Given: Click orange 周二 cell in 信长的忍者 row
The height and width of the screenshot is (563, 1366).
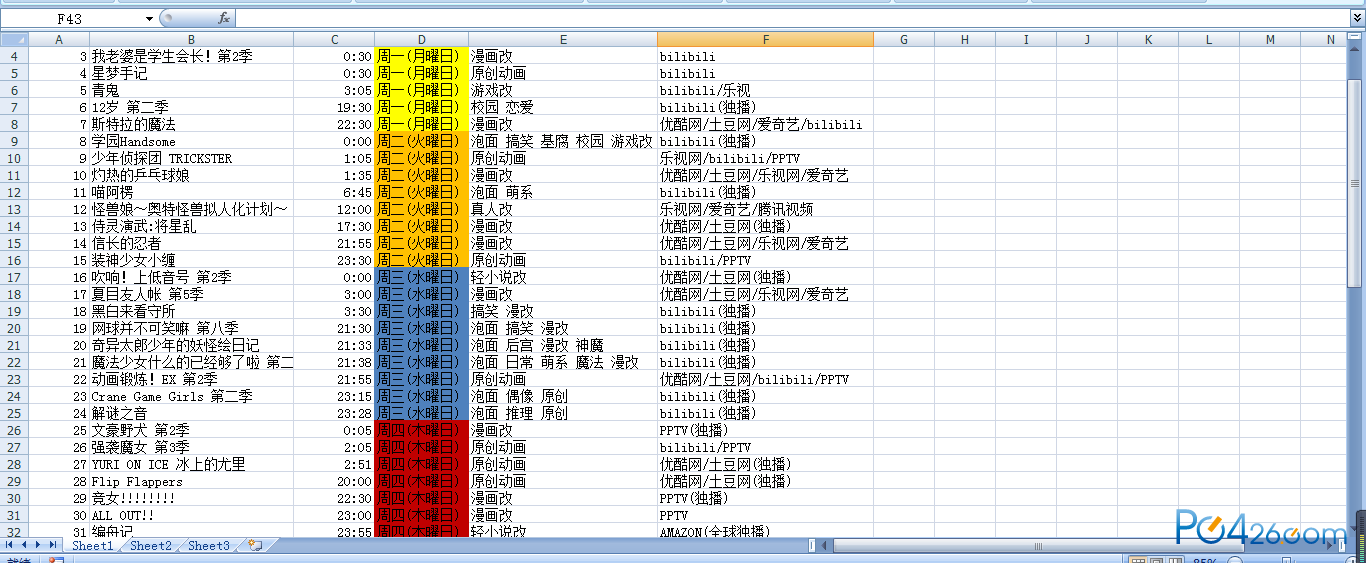Looking at the screenshot, I should [421, 244].
